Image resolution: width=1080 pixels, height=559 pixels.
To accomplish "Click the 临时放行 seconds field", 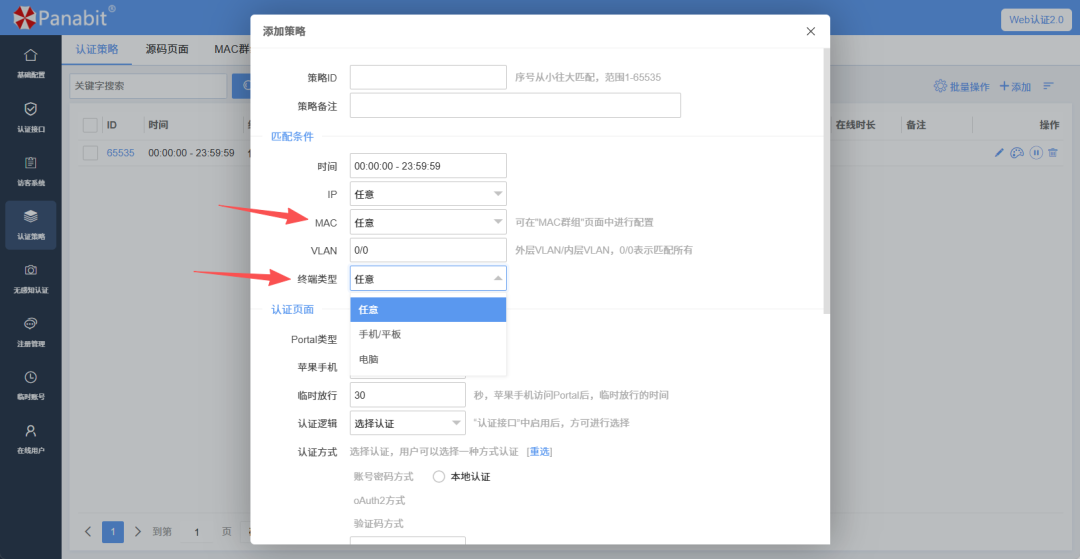I will pos(408,394).
